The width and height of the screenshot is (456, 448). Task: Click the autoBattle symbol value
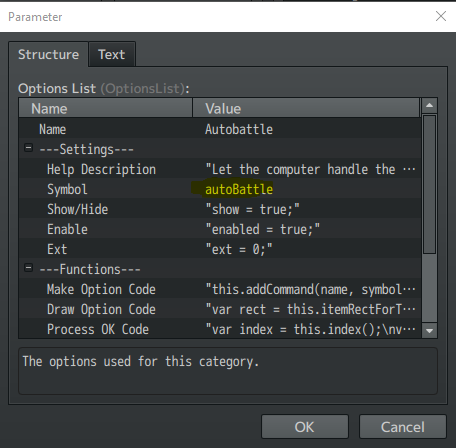click(x=239, y=189)
